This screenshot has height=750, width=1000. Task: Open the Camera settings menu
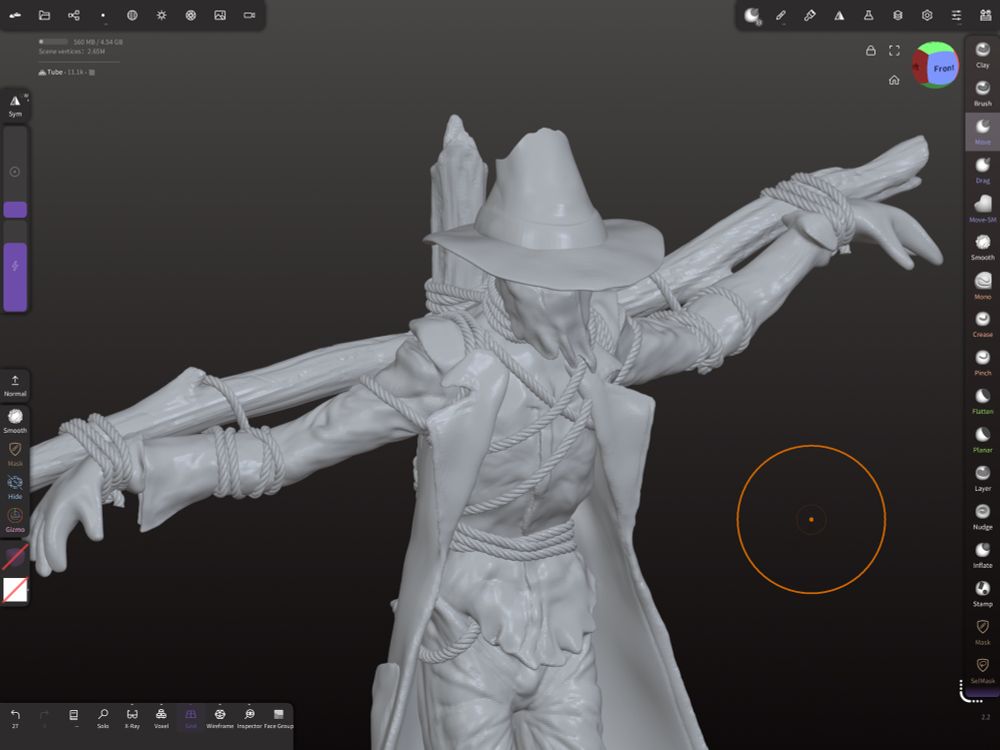point(249,15)
